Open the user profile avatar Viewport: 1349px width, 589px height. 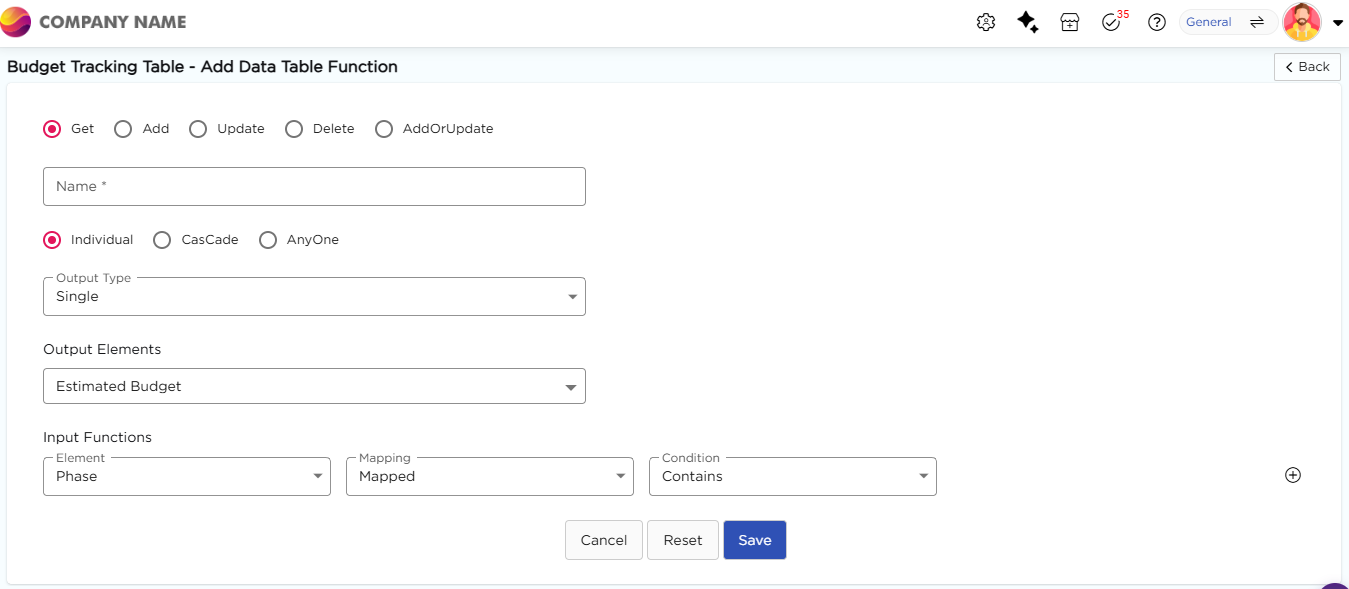1302,22
